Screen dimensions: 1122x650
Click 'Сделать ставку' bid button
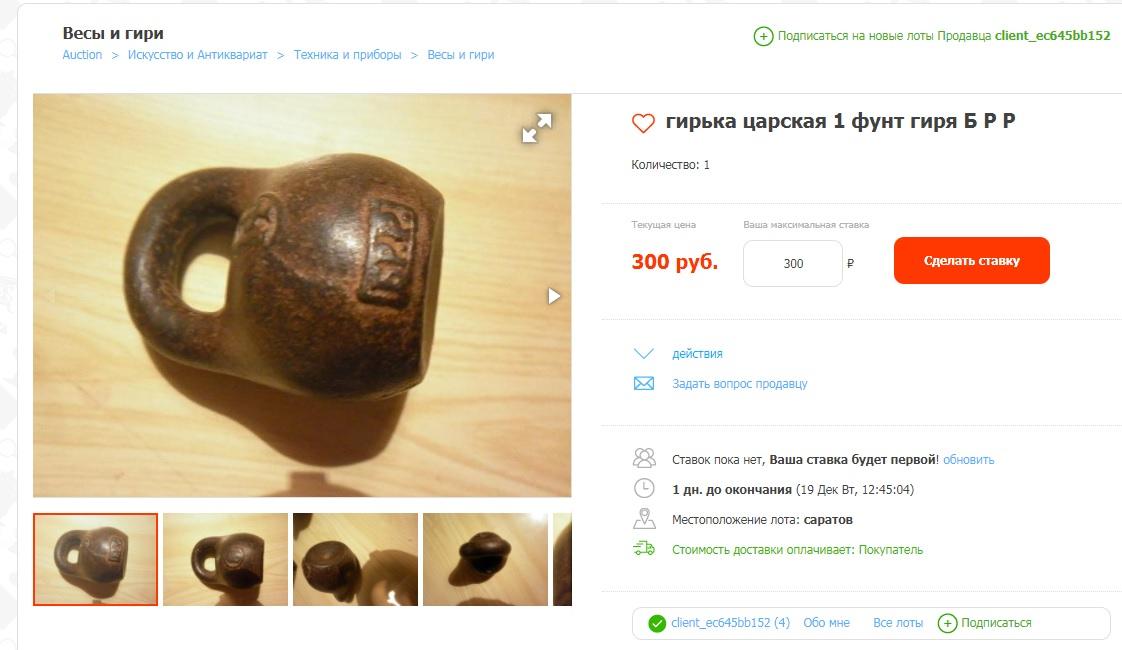coord(971,261)
